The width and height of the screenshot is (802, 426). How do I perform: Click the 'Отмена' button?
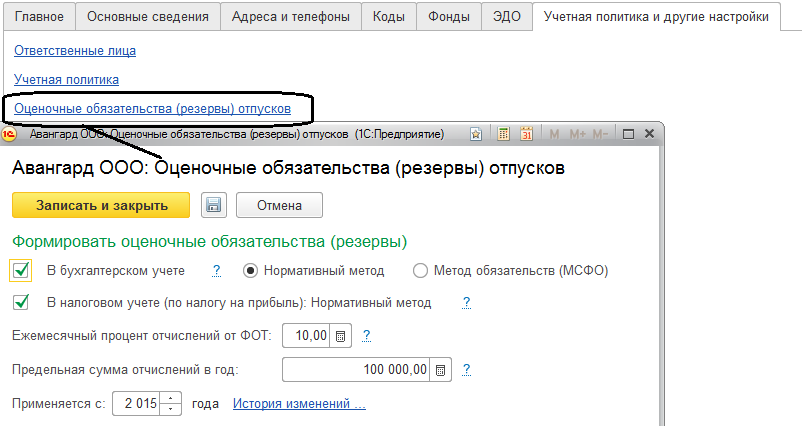pyautogui.click(x=279, y=205)
